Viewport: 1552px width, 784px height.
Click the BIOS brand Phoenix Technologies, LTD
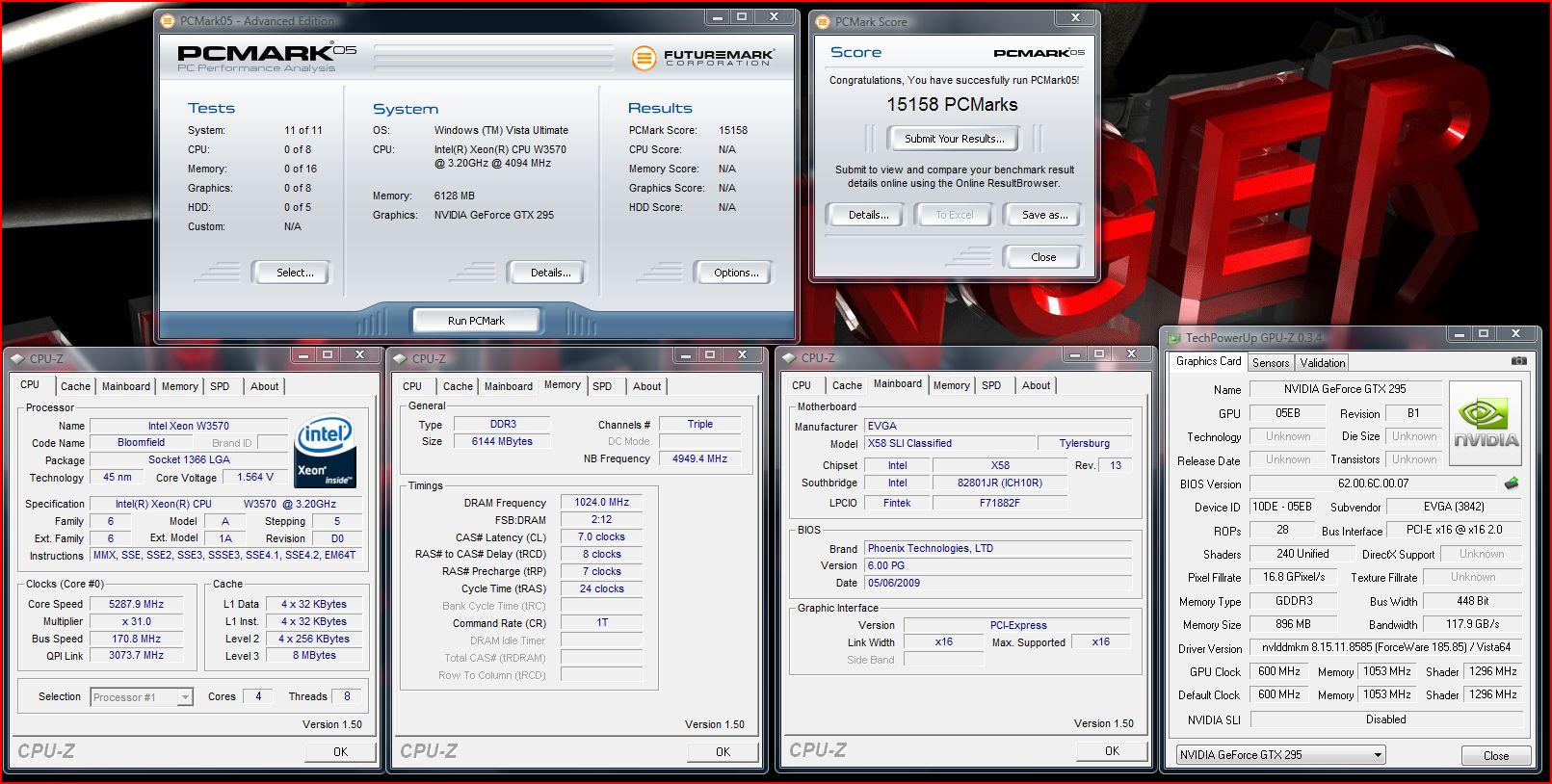point(997,548)
